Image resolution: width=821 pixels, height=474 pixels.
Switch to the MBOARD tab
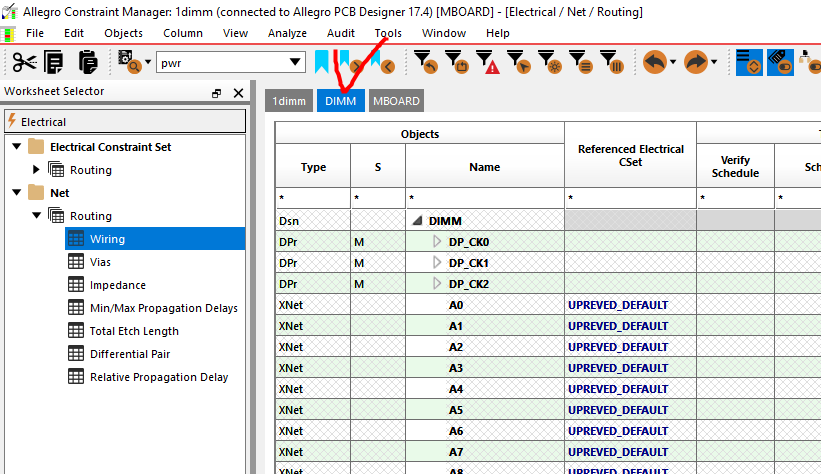396,101
